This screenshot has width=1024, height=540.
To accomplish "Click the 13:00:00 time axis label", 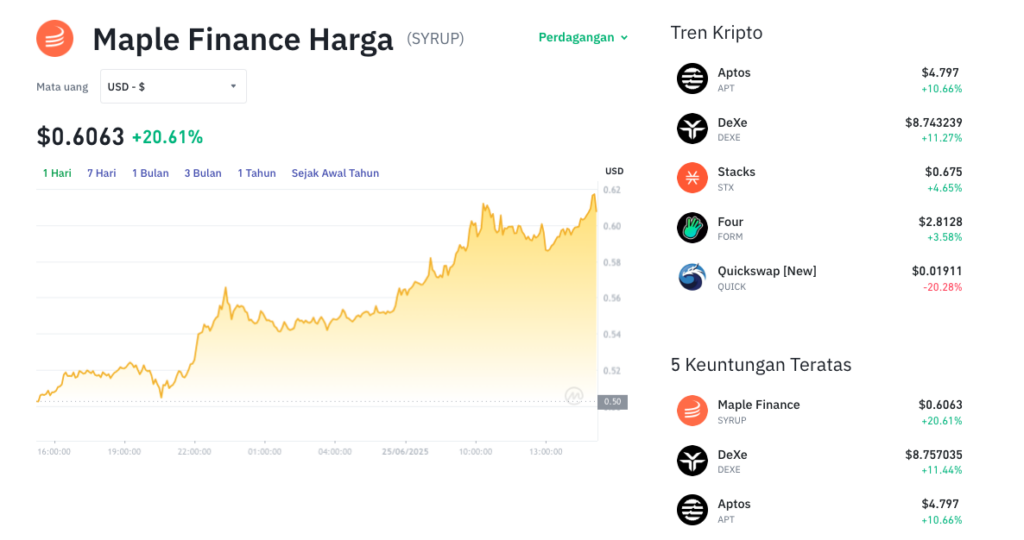I will [546, 452].
